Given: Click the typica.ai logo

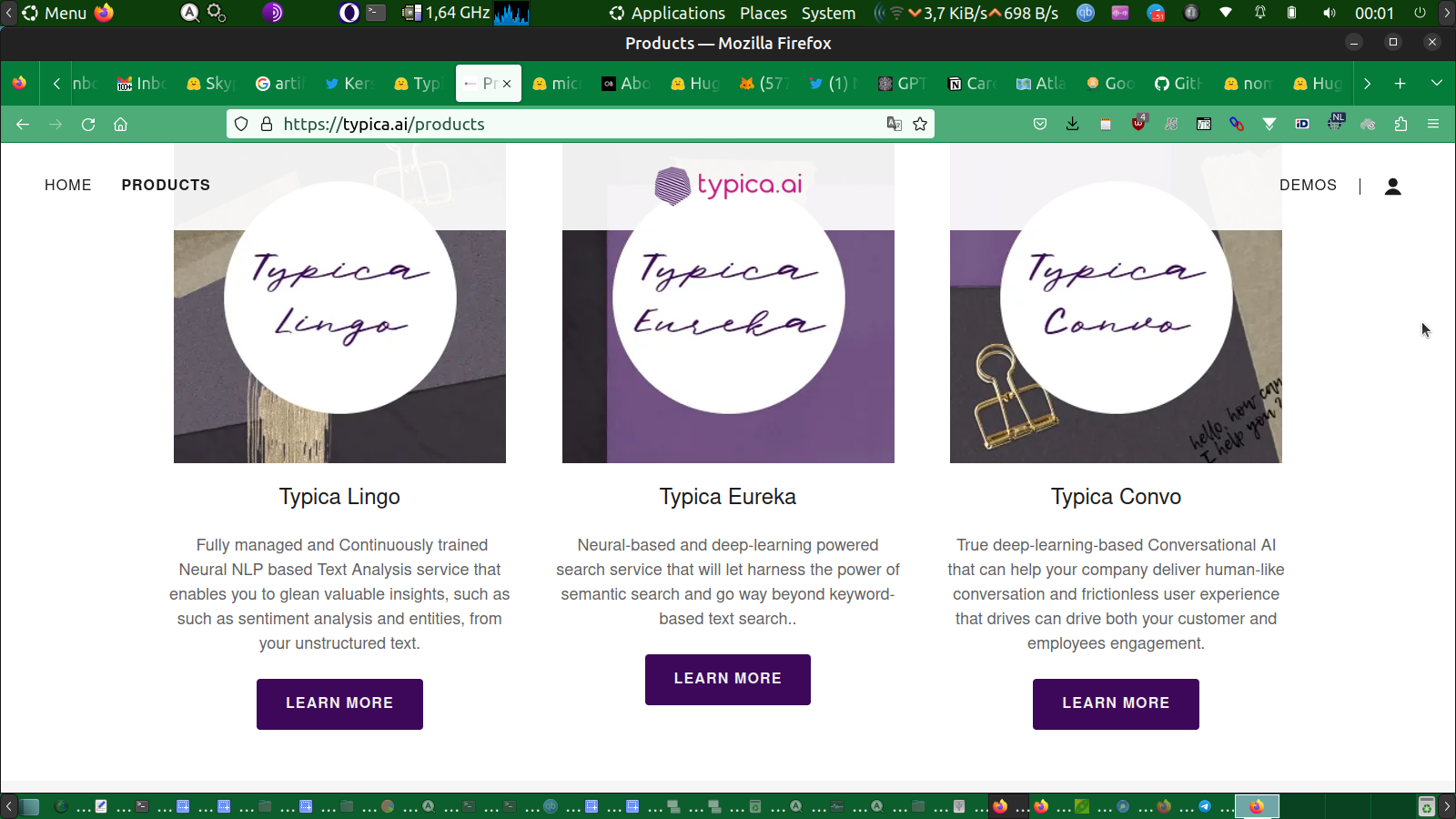Looking at the screenshot, I should pyautogui.click(x=728, y=186).
